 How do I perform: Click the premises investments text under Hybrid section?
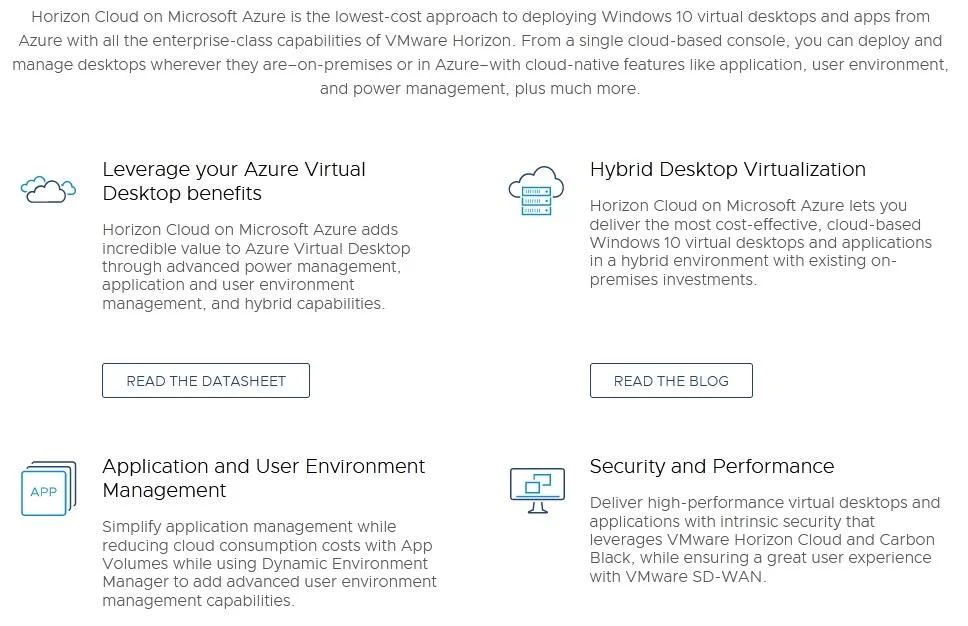(x=673, y=279)
